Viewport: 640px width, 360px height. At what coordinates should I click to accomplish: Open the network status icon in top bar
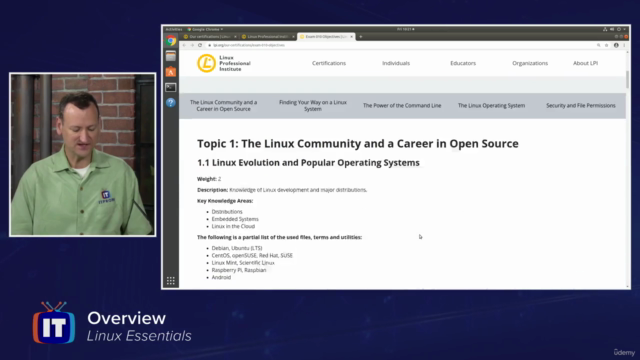tap(605, 29)
